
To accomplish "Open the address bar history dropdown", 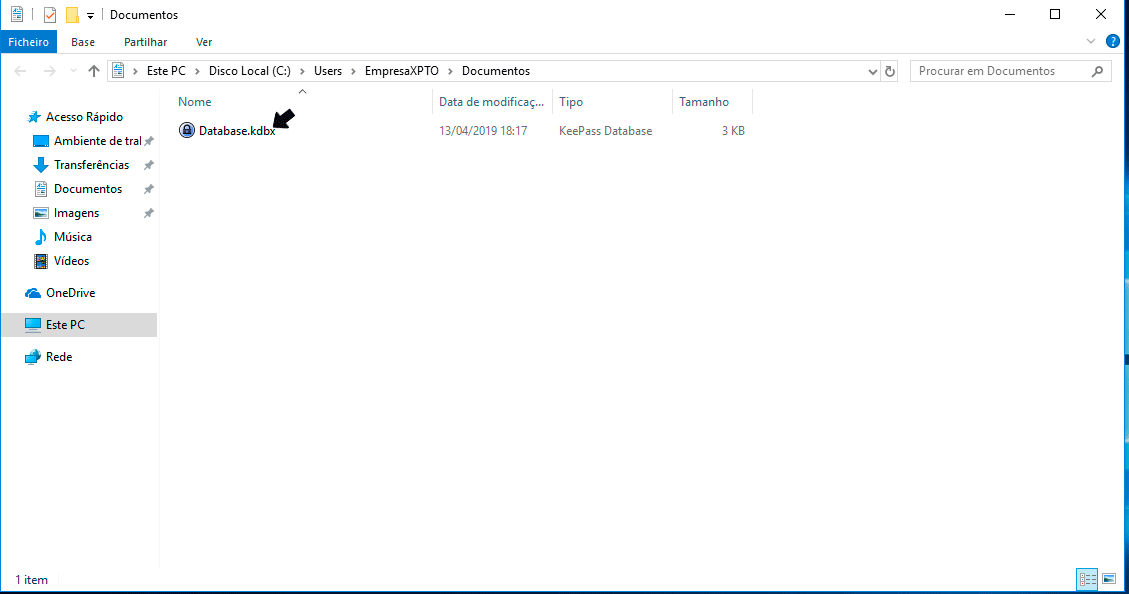I will pyautogui.click(x=873, y=71).
